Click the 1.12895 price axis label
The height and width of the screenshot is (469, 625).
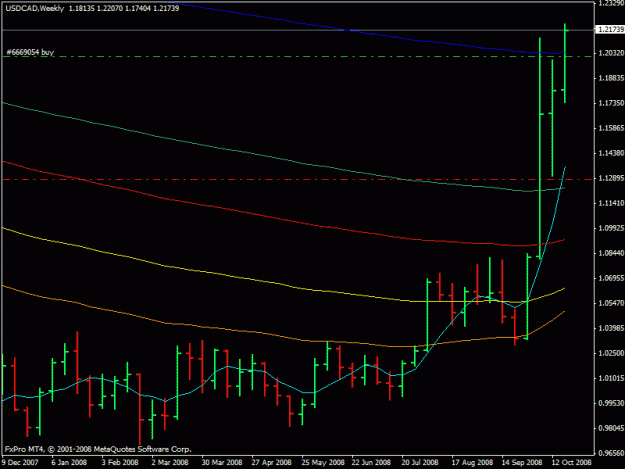pos(611,178)
